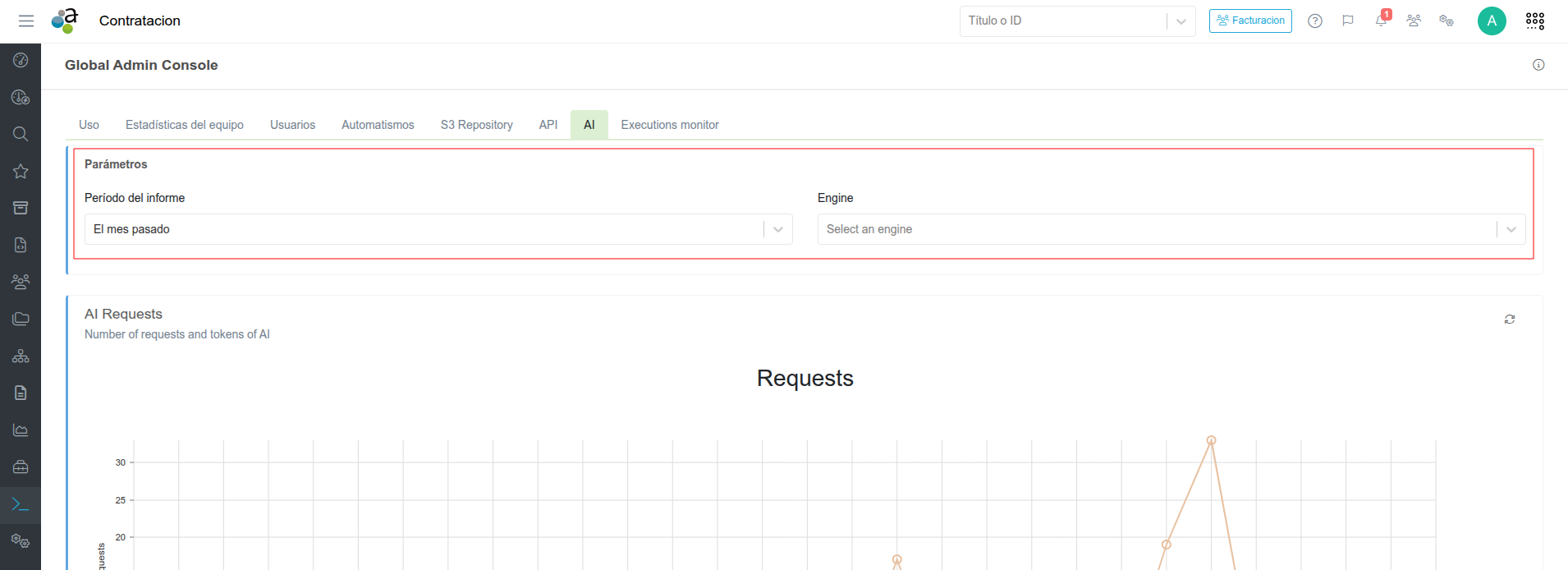Open the help question mark icon
Image resolution: width=1568 pixels, height=570 pixels.
click(1315, 21)
